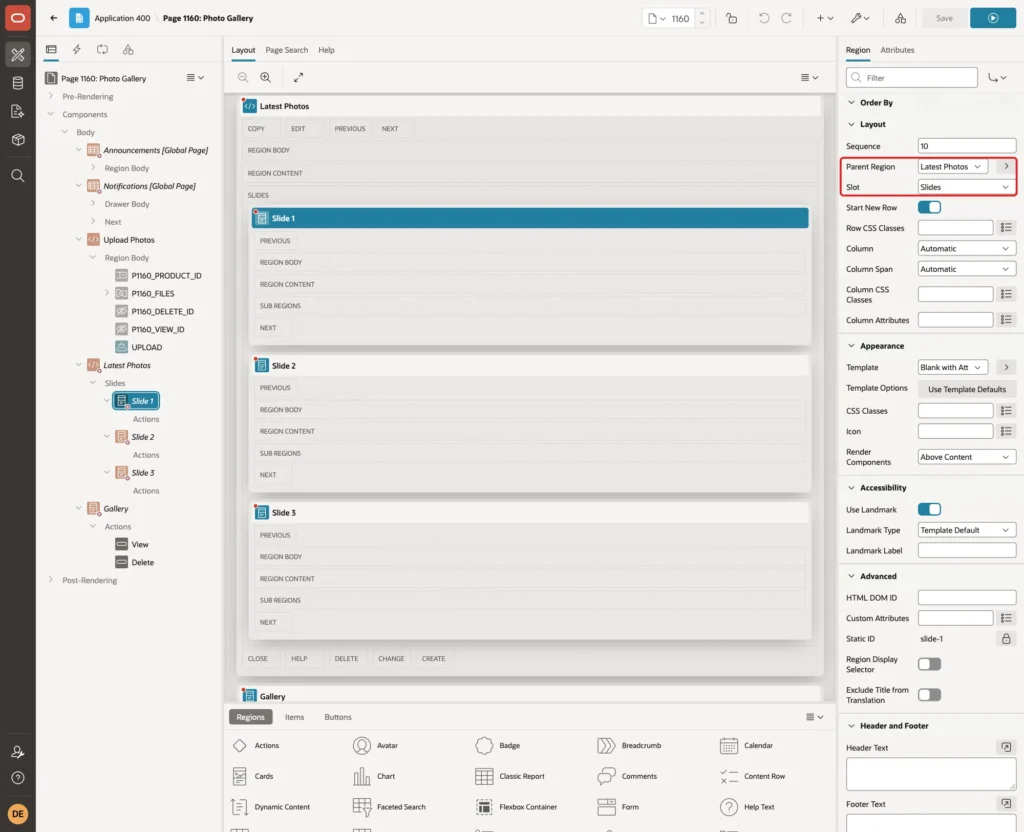
Task: Click the Use Template Defaults button
Action: coord(967,389)
